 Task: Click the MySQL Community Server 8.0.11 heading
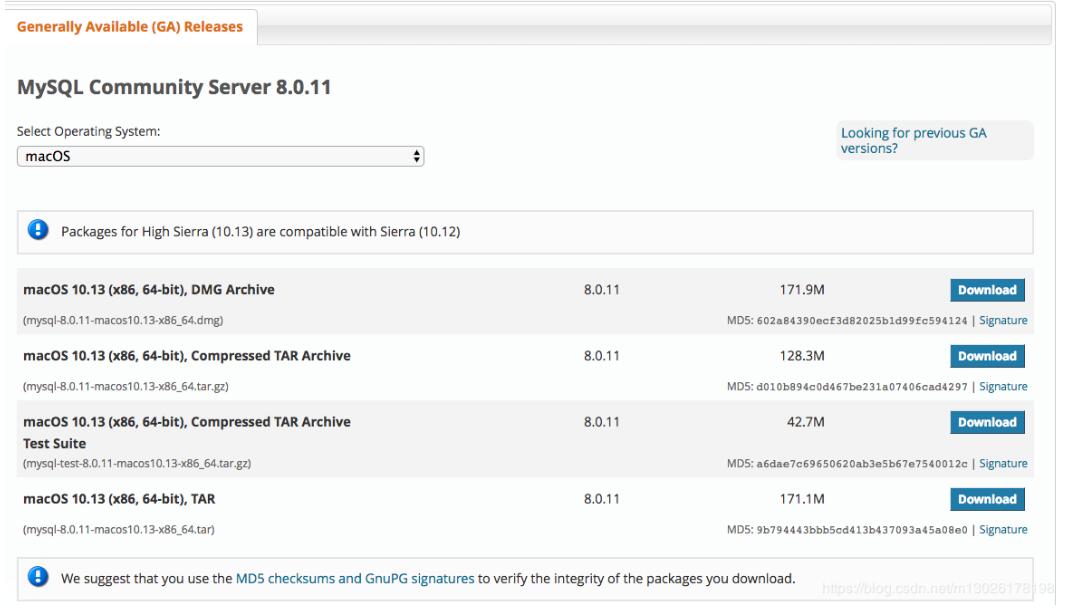[174, 87]
